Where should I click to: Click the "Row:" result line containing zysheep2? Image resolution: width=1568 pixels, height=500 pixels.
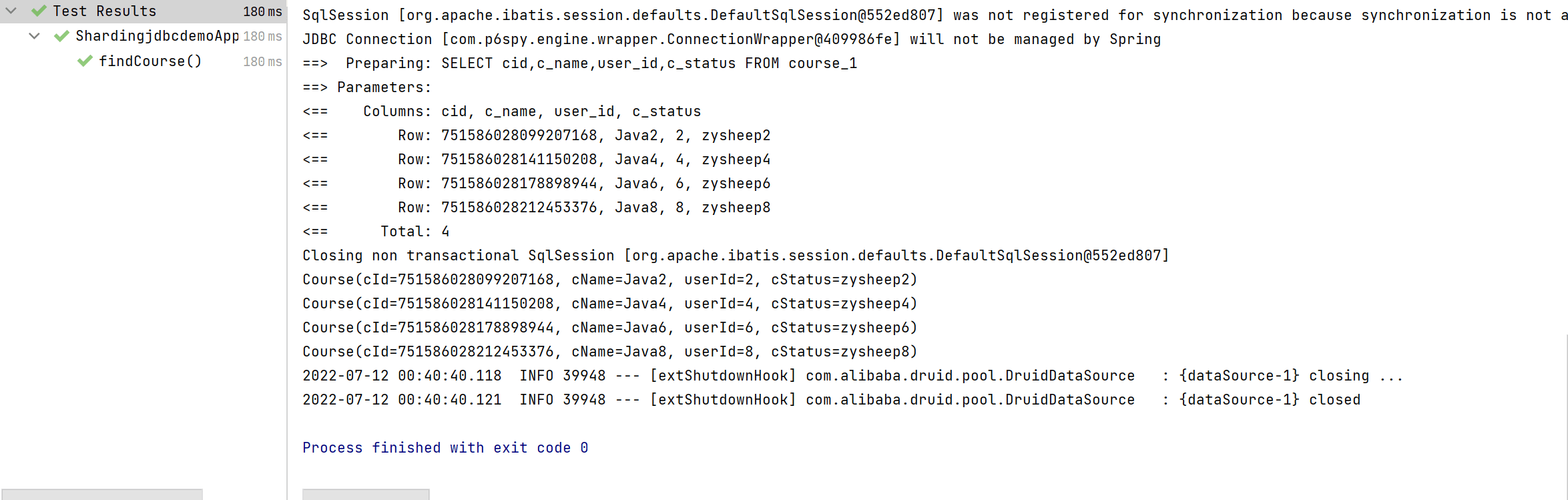(x=584, y=136)
